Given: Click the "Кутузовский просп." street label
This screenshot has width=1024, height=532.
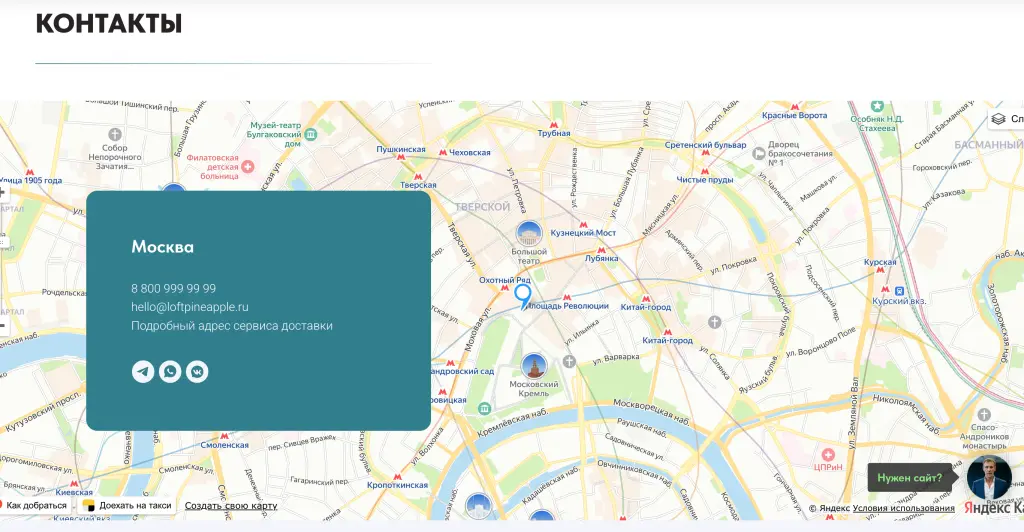Looking at the screenshot, I should pos(44,412).
